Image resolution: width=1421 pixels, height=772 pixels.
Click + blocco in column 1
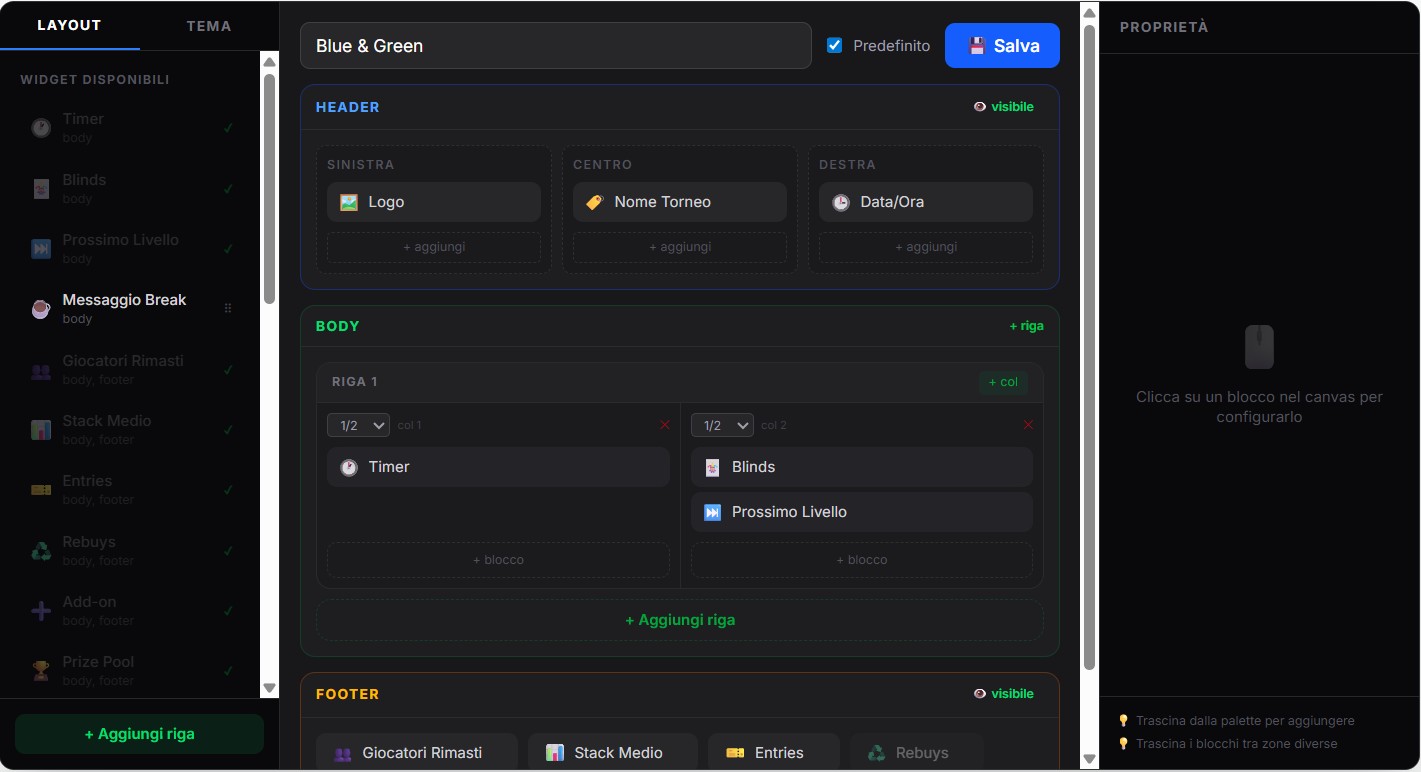click(x=498, y=560)
